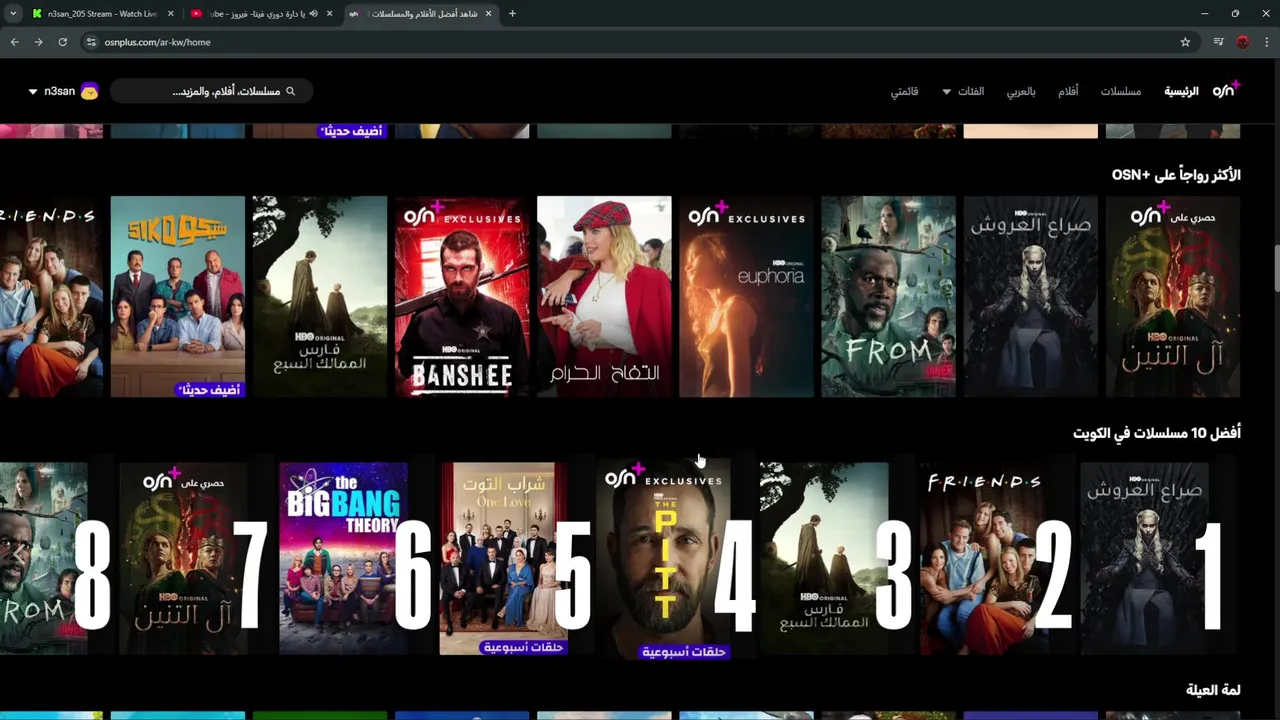Open a new tab with plus icon
1280x720 pixels.
coord(512,13)
